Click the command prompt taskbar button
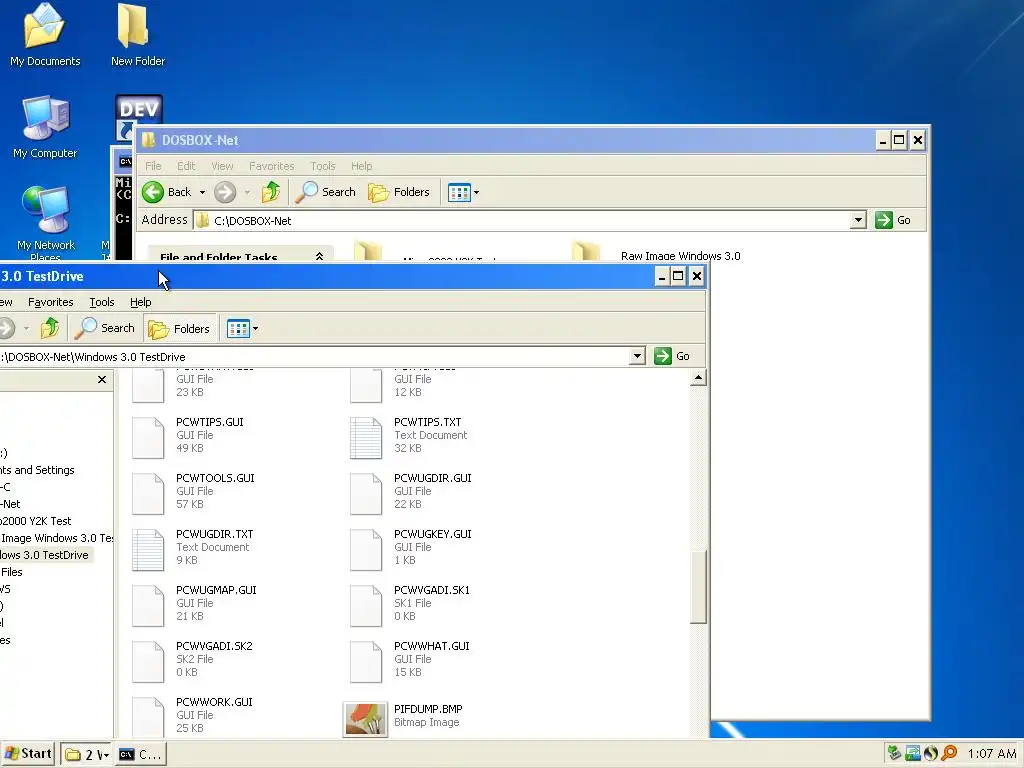Screen dimensions: 1024x768 coord(140,754)
